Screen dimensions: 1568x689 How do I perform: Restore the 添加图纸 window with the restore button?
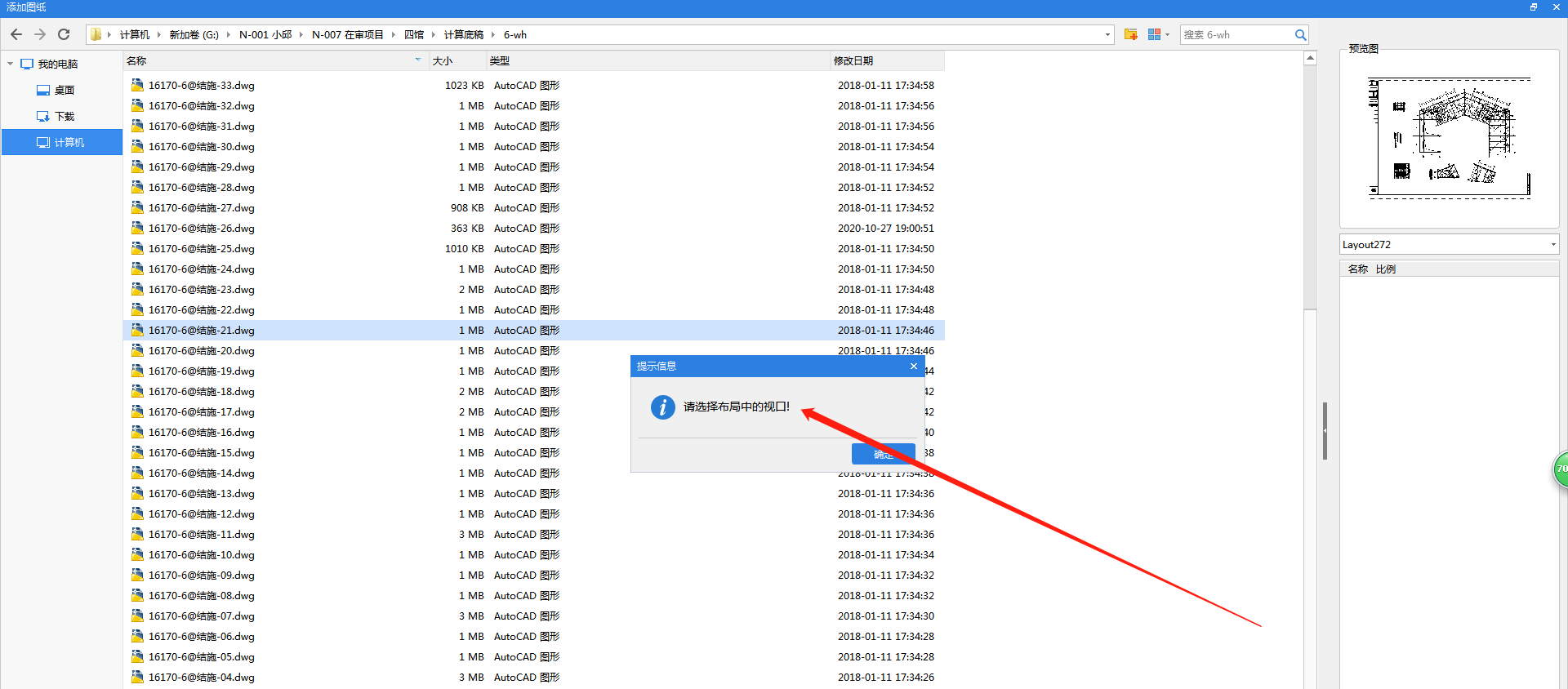(1534, 7)
